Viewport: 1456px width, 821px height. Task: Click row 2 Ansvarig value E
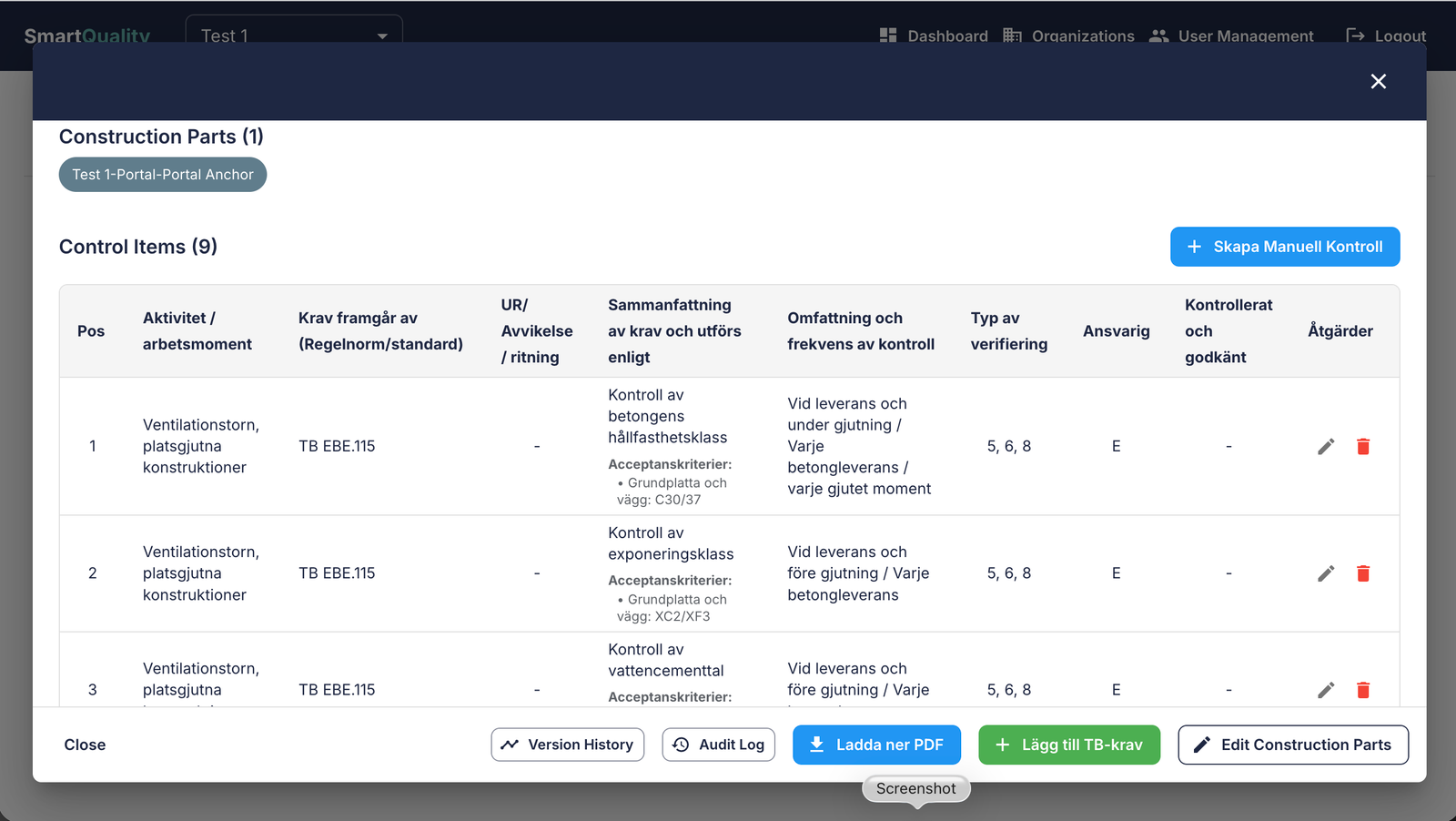tap(1117, 573)
